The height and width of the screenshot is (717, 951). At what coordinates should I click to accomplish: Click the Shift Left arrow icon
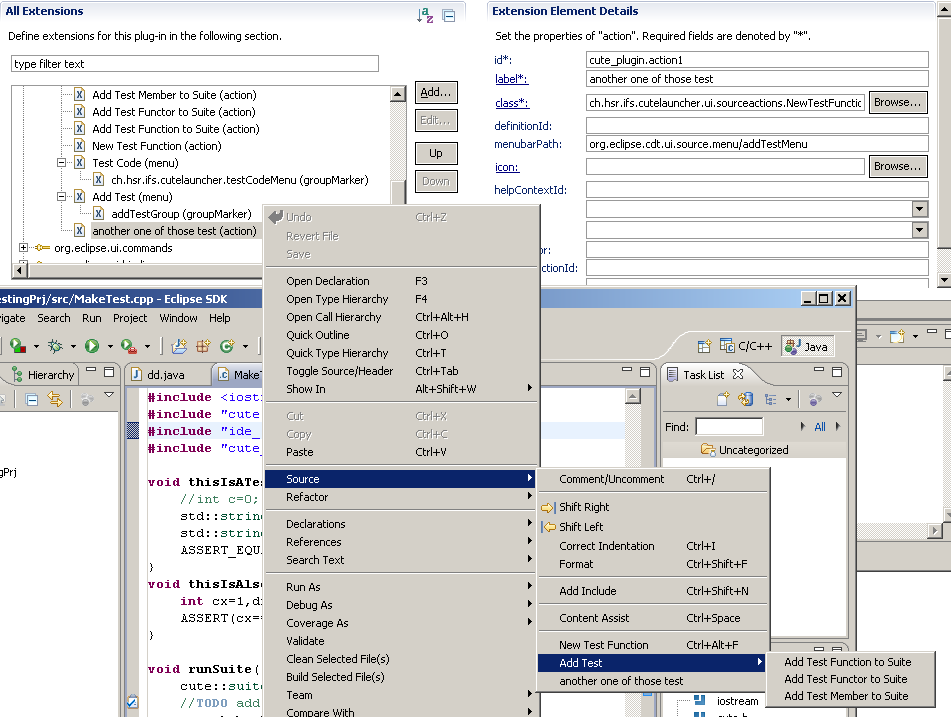548,527
